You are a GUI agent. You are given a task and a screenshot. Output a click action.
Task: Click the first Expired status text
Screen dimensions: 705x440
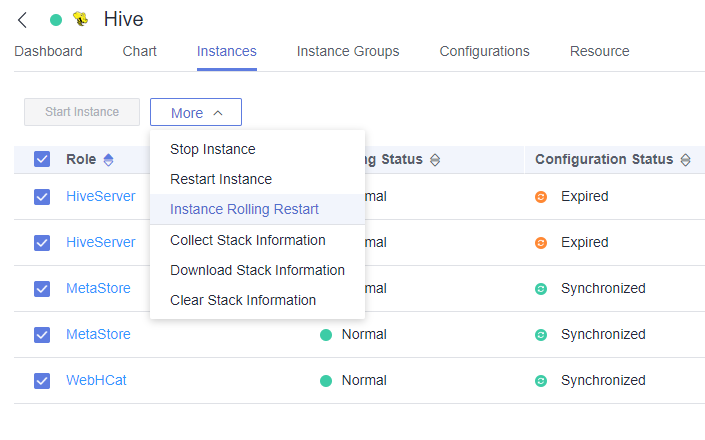click(x=585, y=196)
